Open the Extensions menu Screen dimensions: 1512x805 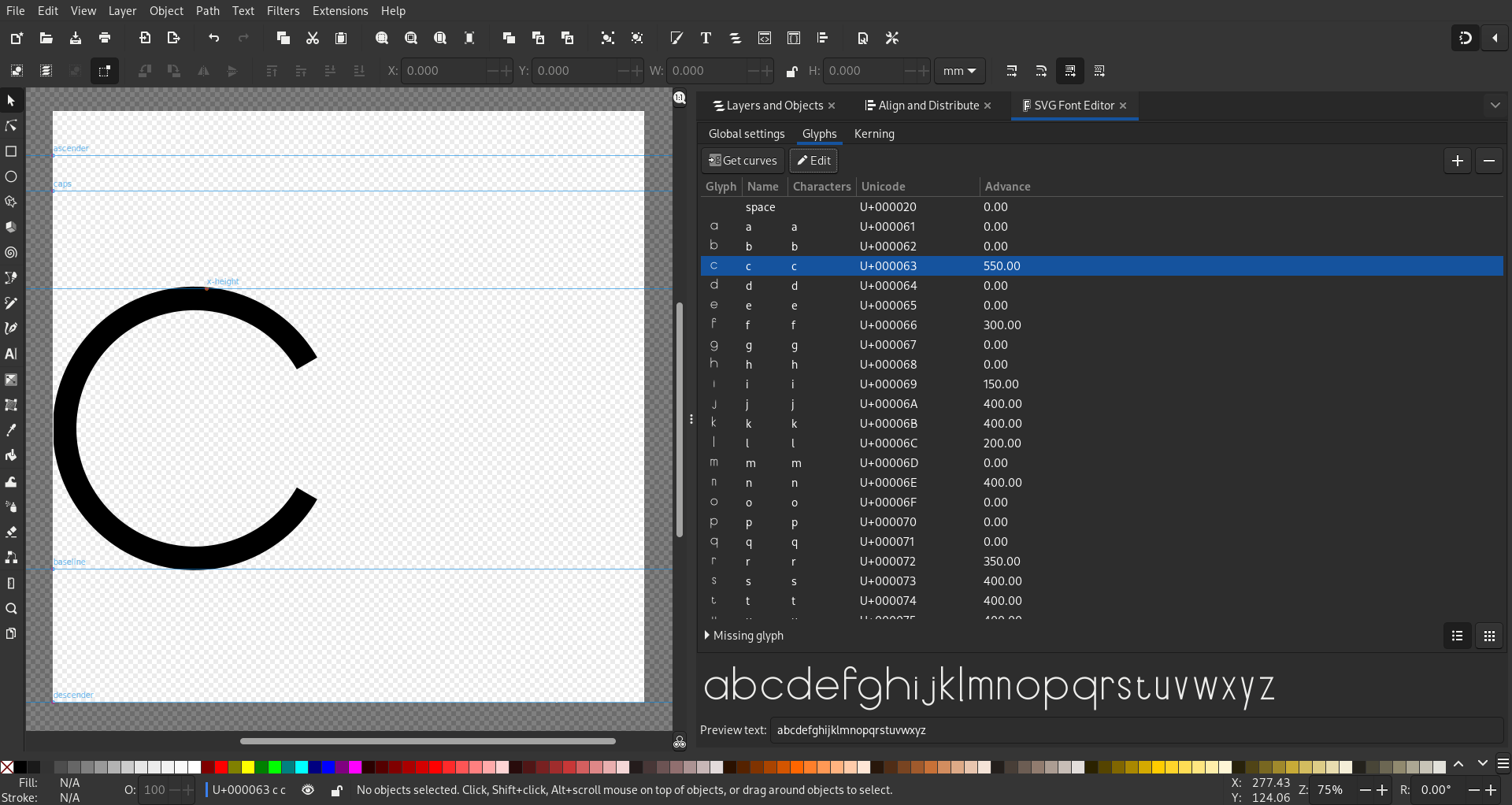tap(340, 11)
